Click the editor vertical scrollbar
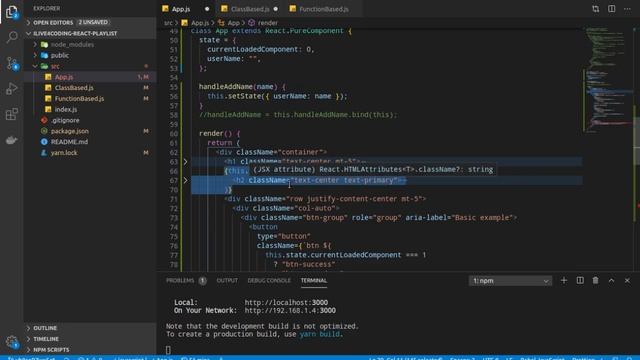Screen dimensions: 640x360 tap(637, 149)
